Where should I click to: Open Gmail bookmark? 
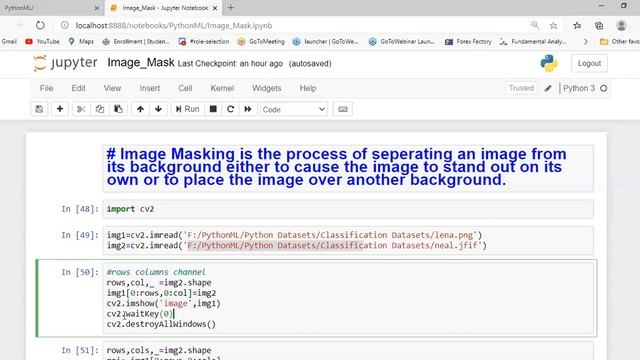tap(9, 42)
